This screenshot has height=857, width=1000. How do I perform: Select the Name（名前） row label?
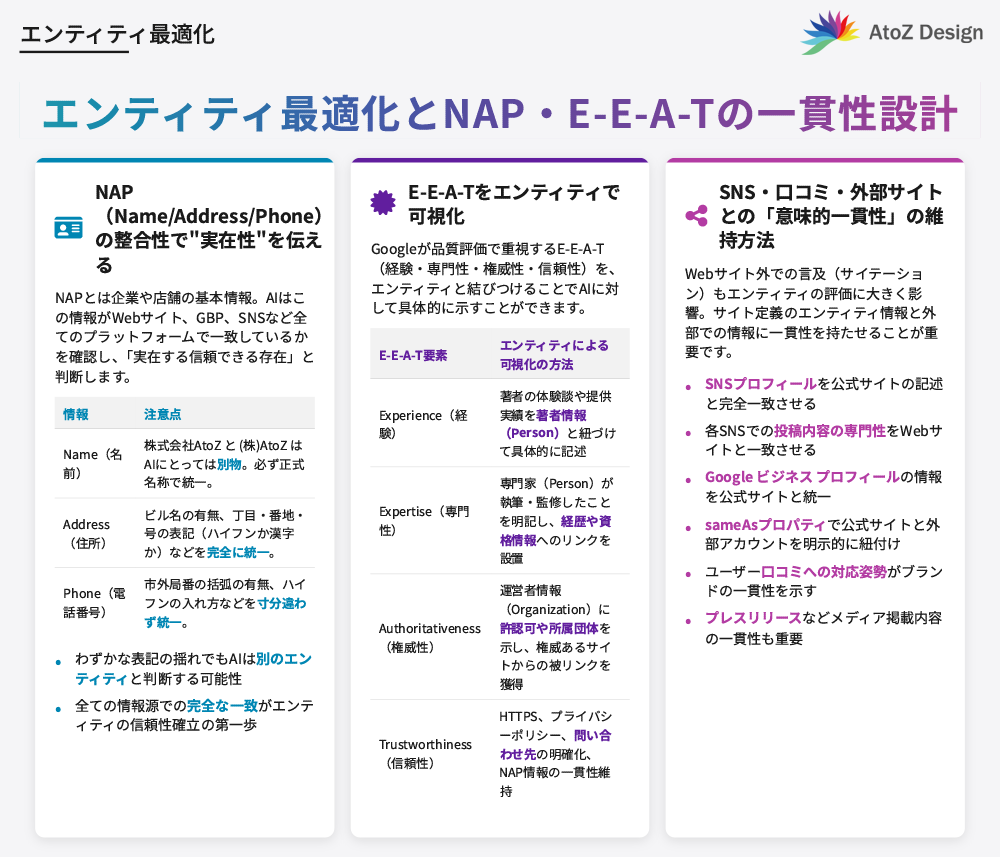coord(92,463)
